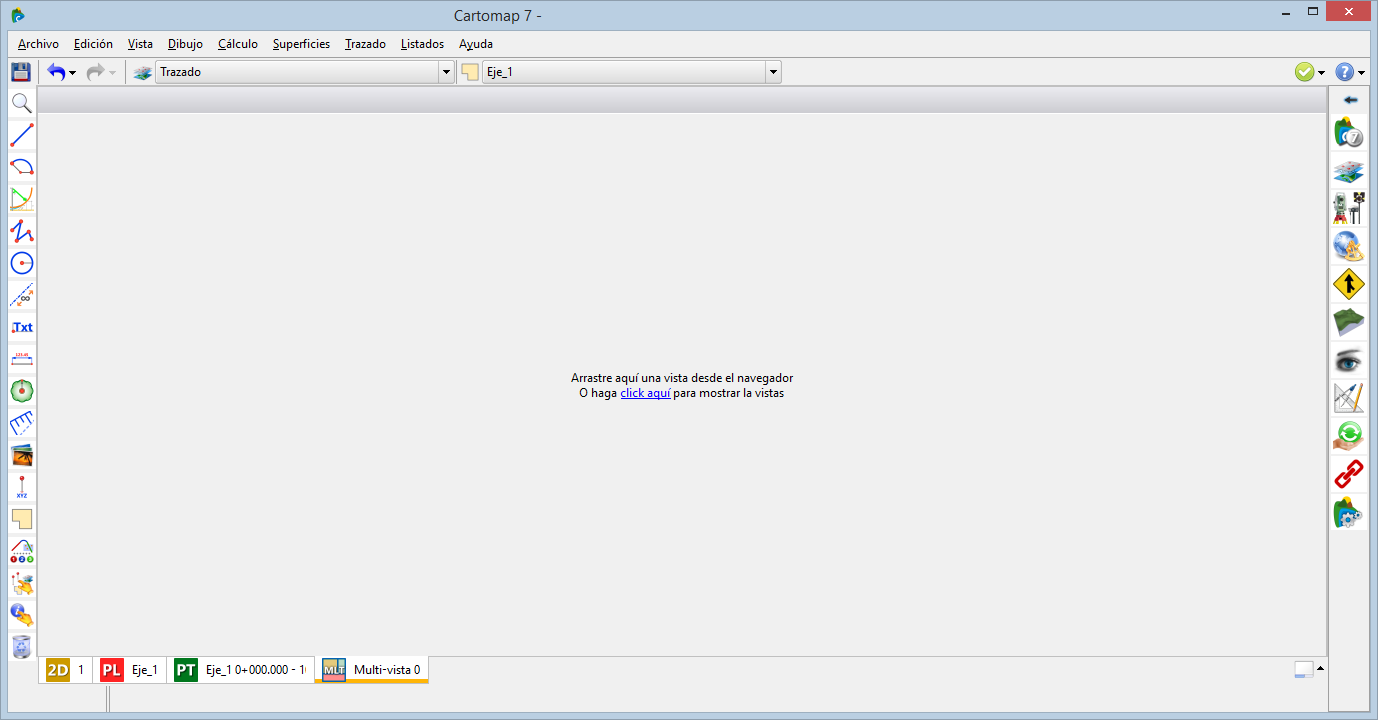Select the circle drawing tool
Viewport: 1378px width, 720px height.
(x=21, y=263)
